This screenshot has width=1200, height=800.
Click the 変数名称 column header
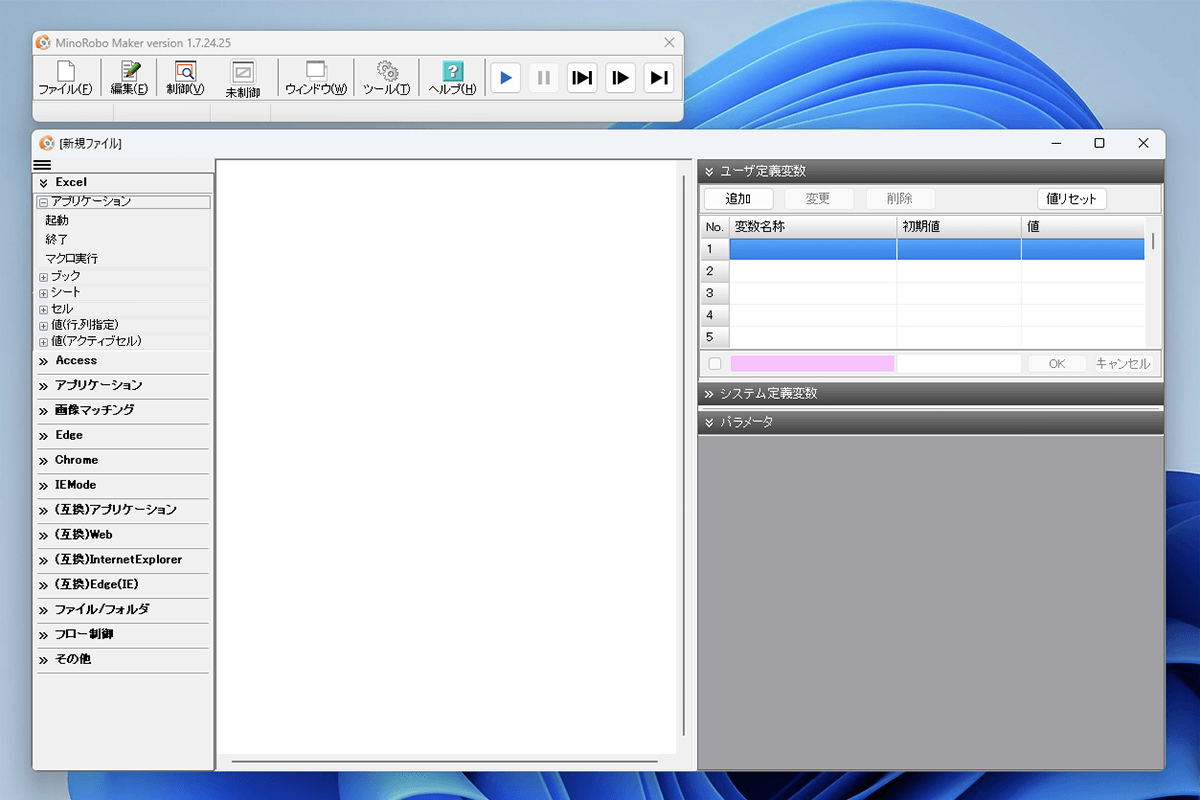(813, 228)
